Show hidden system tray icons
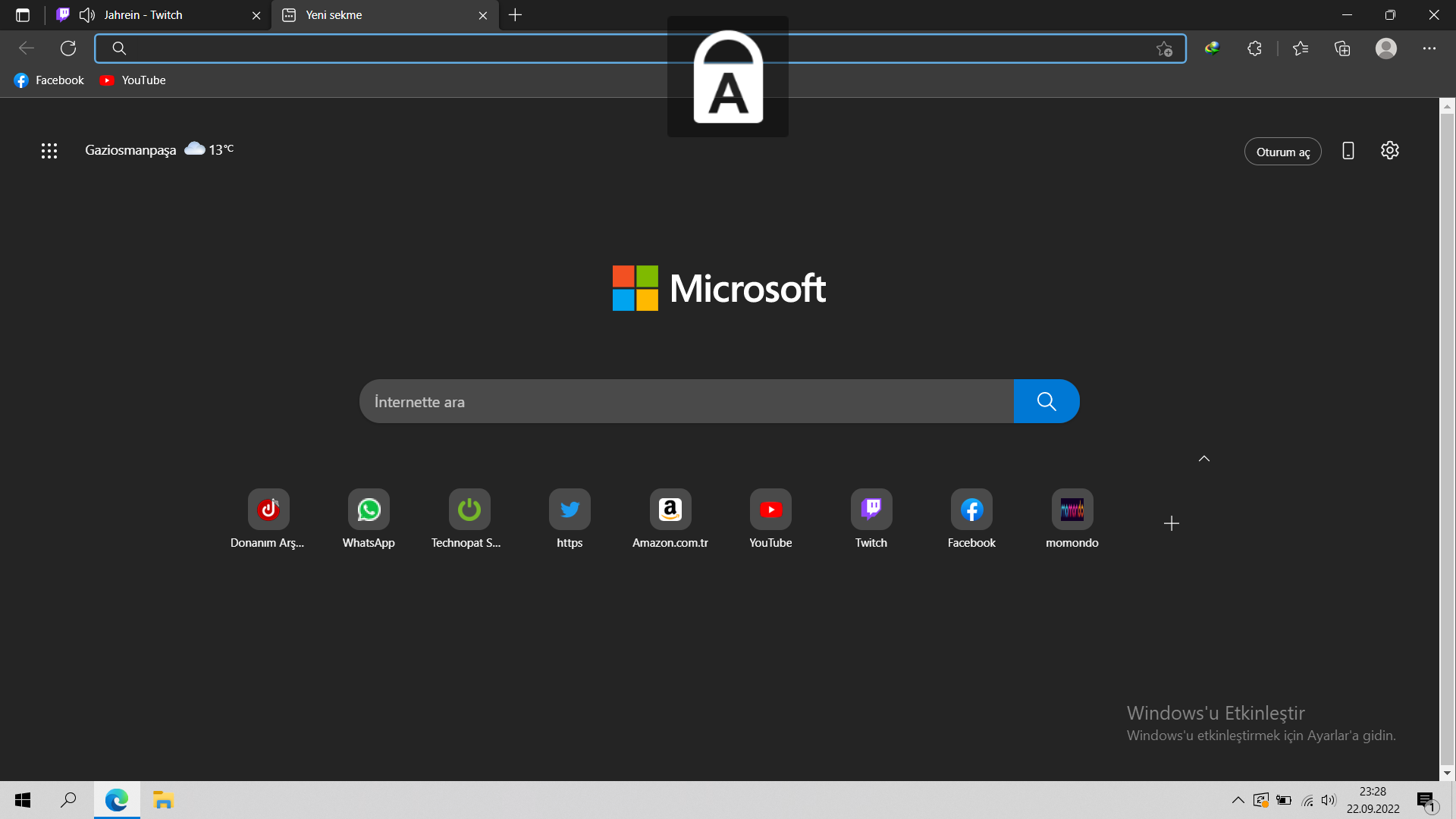This screenshot has width=1456, height=819. [x=1238, y=800]
